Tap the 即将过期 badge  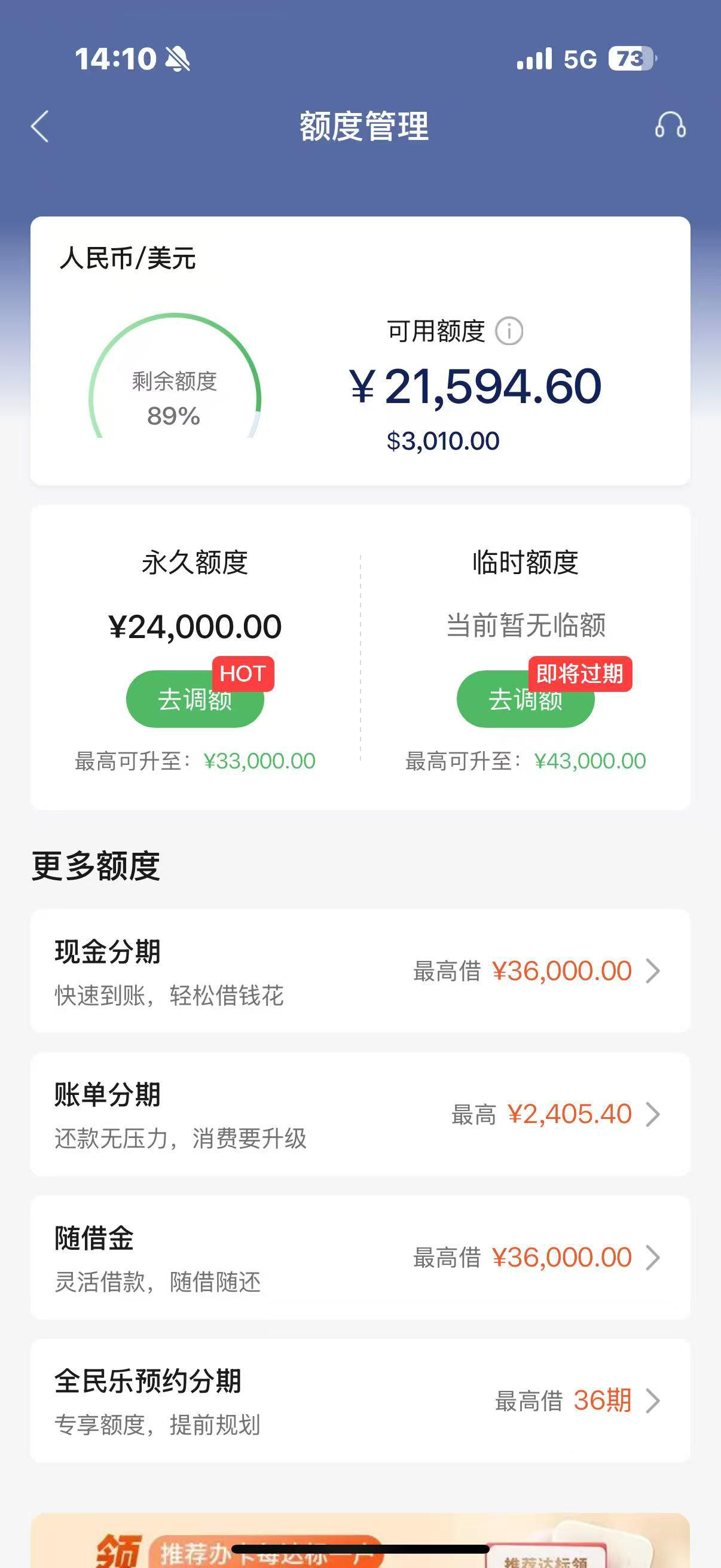click(x=580, y=674)
